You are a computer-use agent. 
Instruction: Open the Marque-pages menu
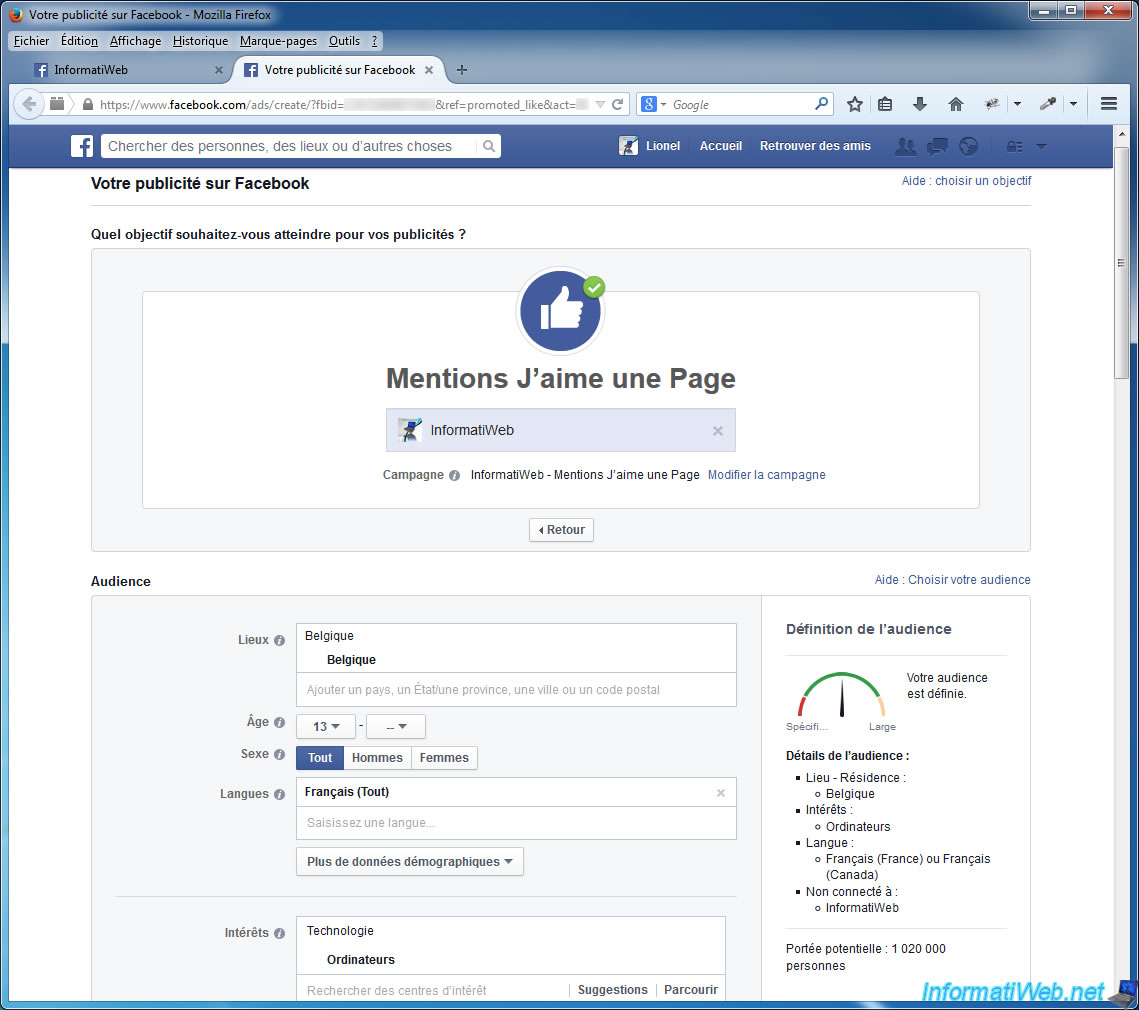pyautogui.click(x=279, y=41)
